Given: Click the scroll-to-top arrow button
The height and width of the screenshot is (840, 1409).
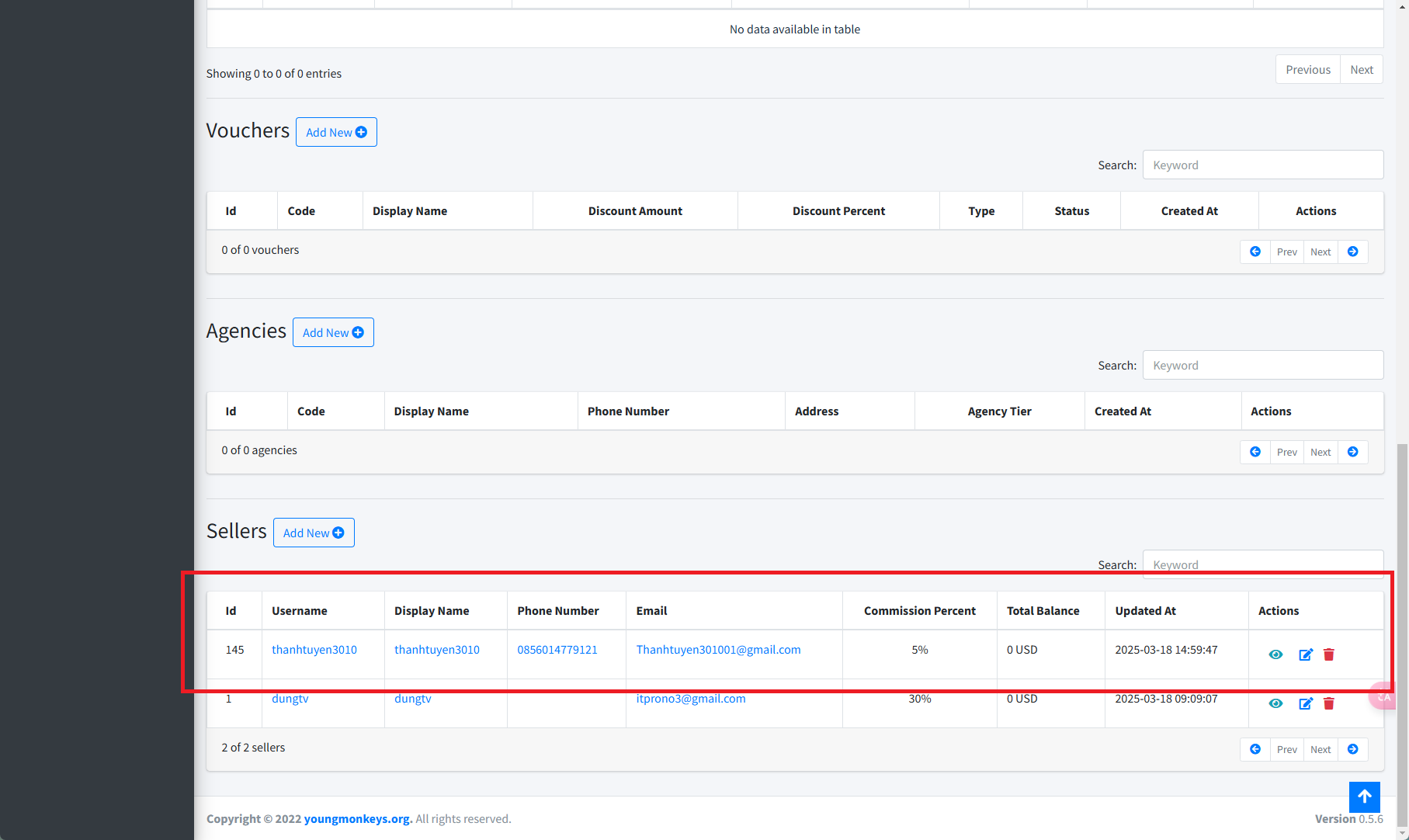Looking at the screenshot, I should click(x=1365, y=797).
